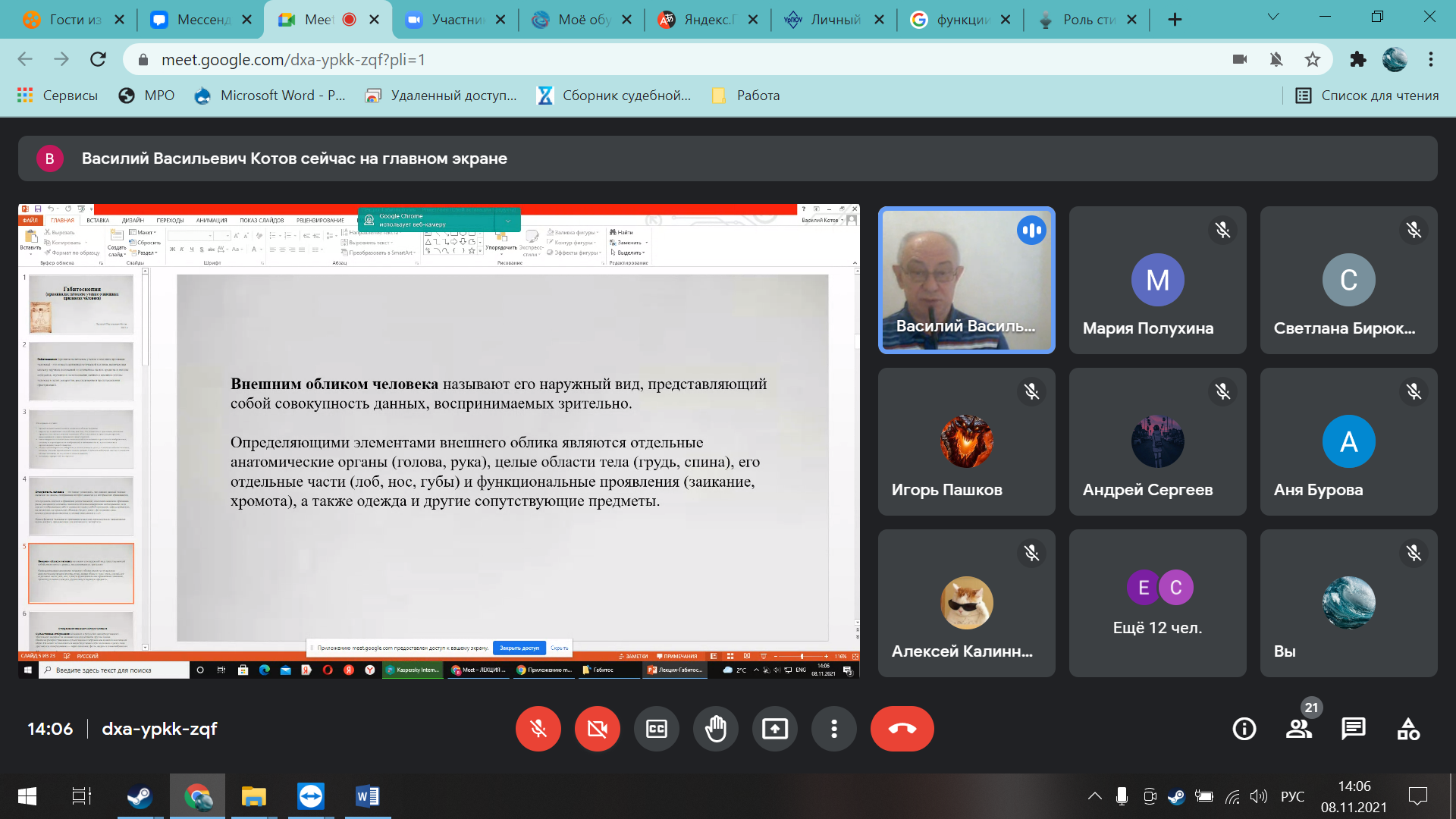Click the blocked notifications bell icon

[x=1276, y=59]
